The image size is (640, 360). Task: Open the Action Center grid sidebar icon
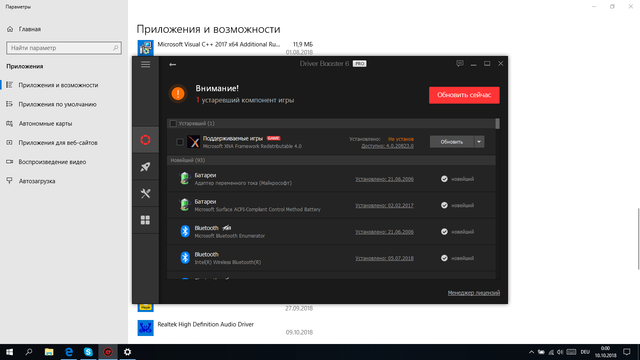click(145, 220)
